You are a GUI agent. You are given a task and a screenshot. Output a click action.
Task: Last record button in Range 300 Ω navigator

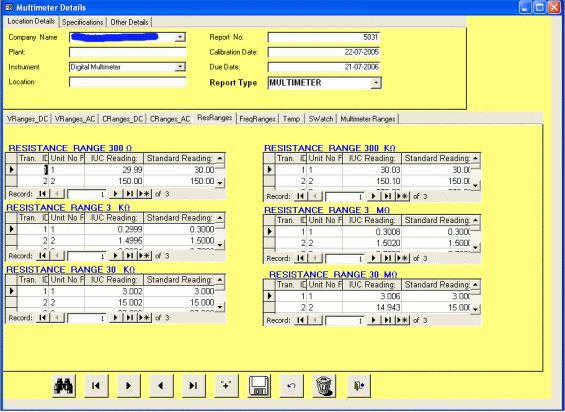130,194
